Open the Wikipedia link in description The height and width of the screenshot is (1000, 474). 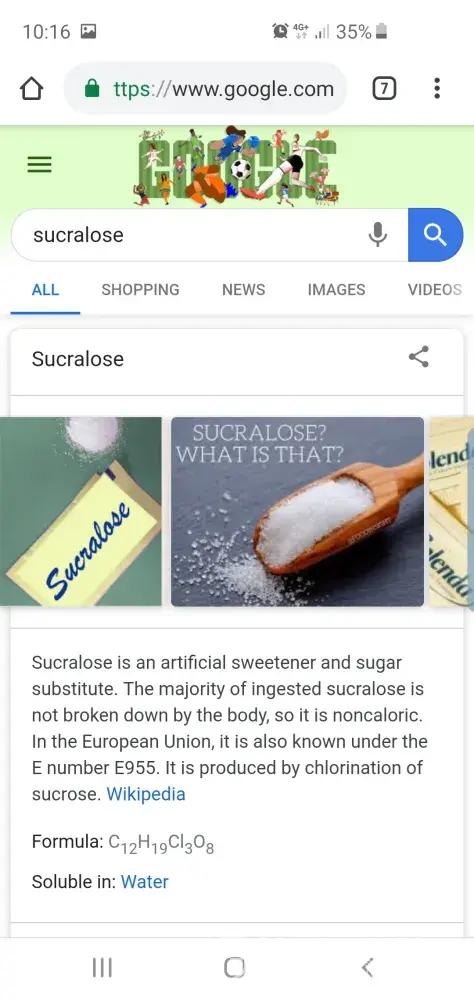145,794
